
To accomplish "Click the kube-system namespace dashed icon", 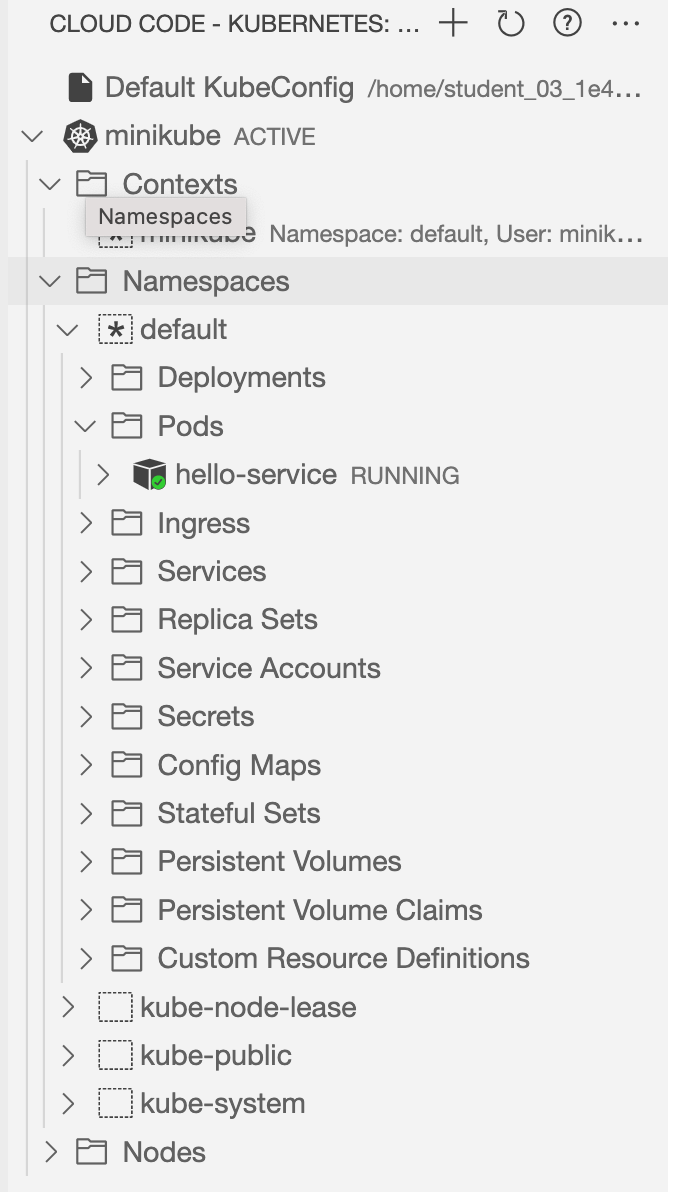I will point(116,1104).
